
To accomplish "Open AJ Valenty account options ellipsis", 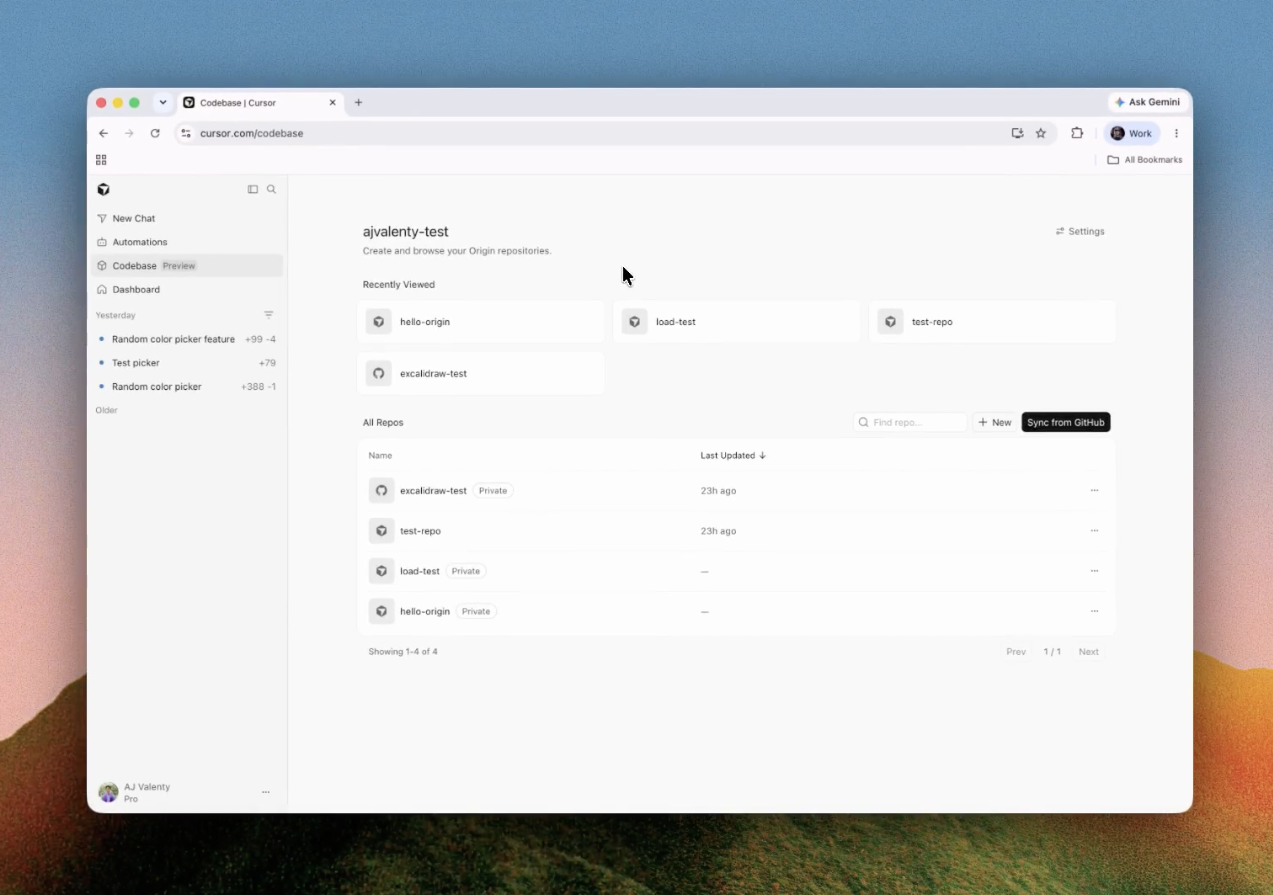I will click(x=266, y=792).
